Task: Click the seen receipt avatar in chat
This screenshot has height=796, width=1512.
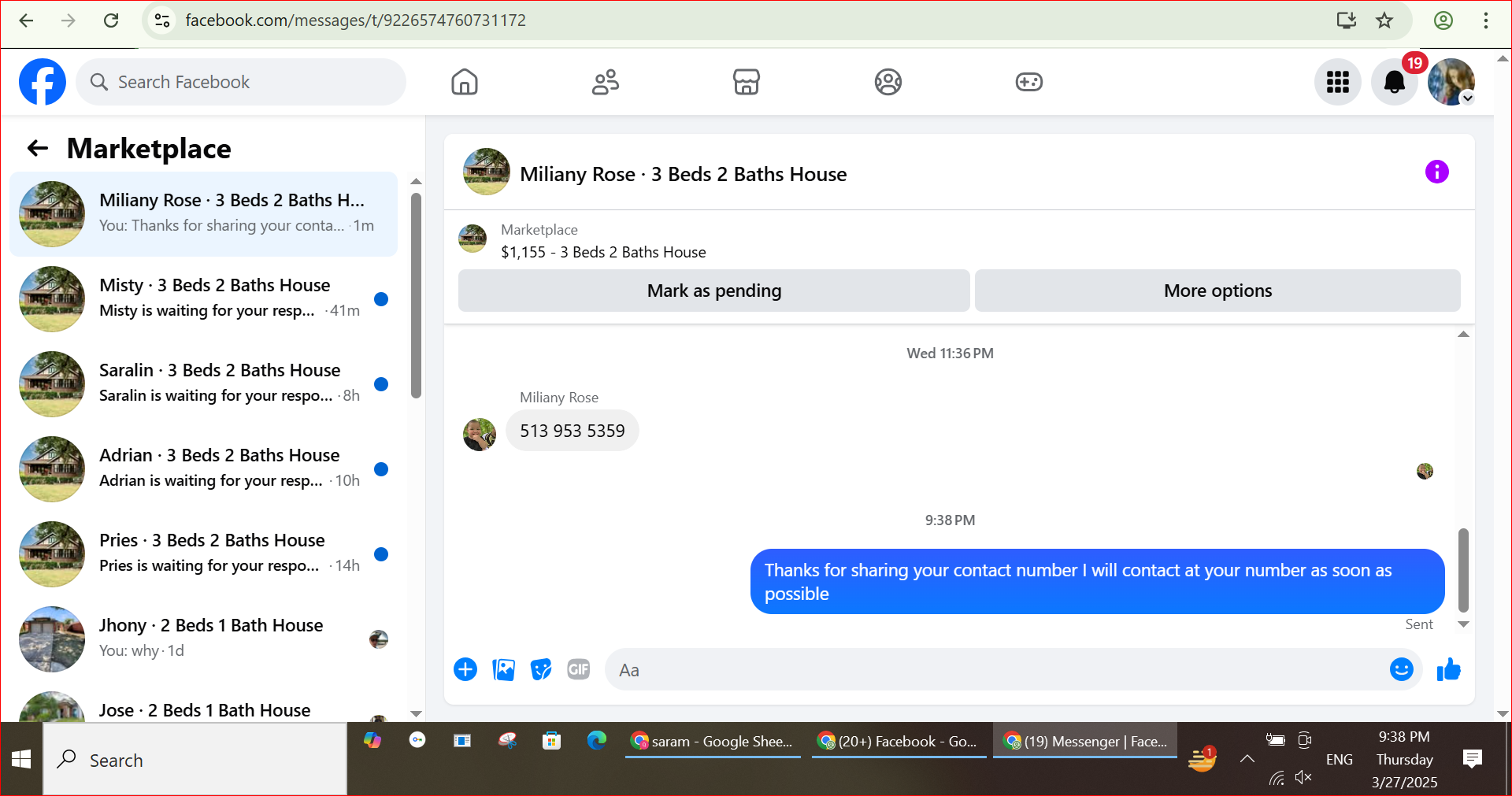Action: click(x=1425, y=471)
